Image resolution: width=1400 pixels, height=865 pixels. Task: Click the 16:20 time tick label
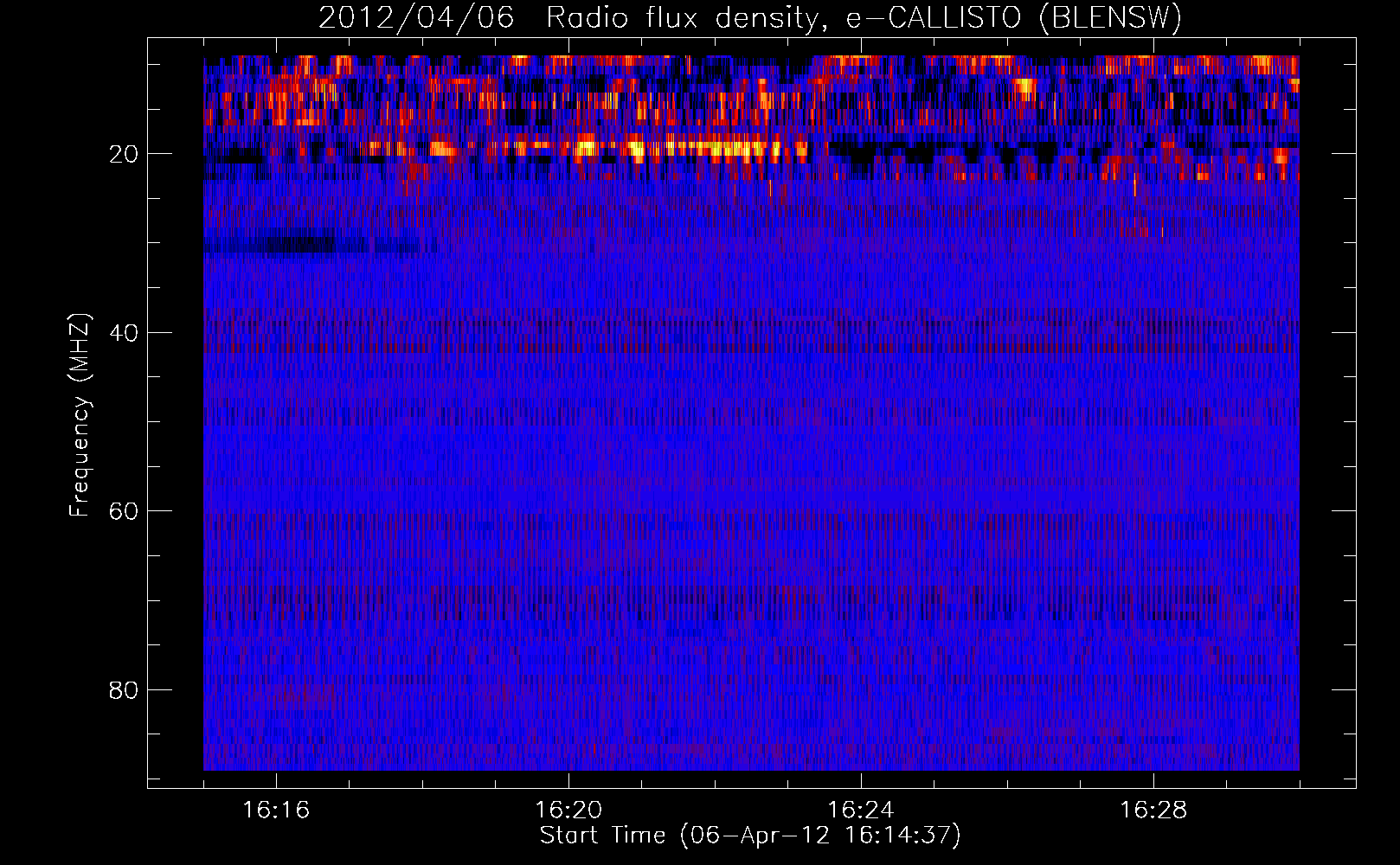[568, 811]
